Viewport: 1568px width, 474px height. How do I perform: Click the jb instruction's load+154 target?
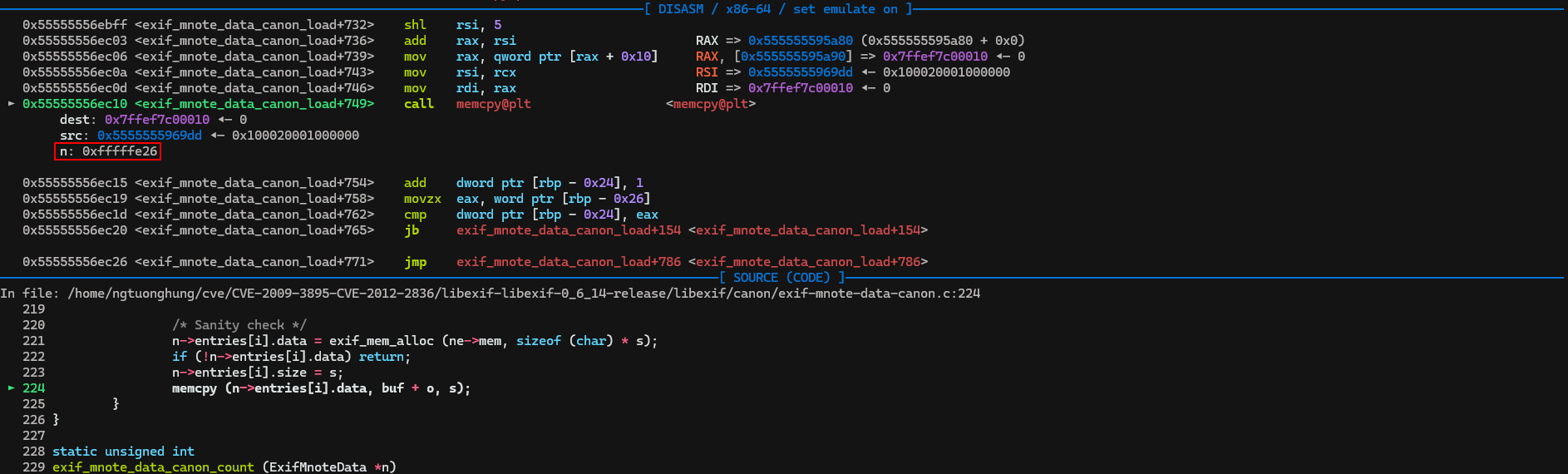tap(568, 230)
